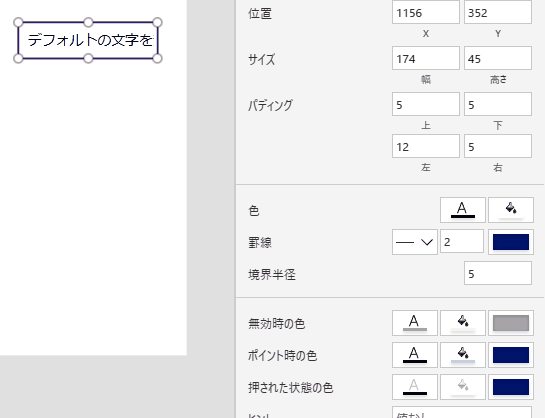Click navy border swatch in 押された状態の色 row
Viewport: 545px width, 418px height.
point(511,387)
